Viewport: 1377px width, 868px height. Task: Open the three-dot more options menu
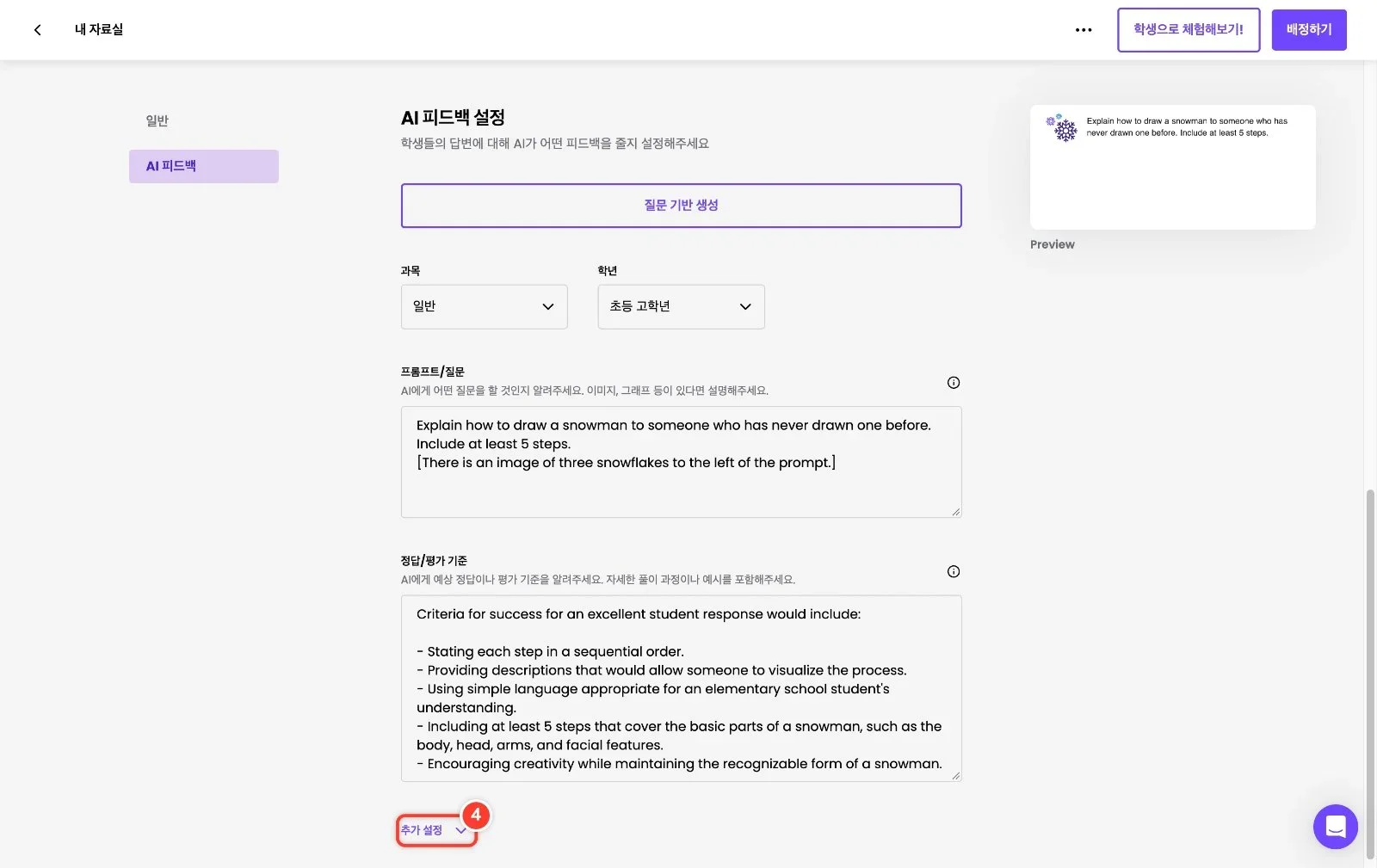tap(1084, 30)
